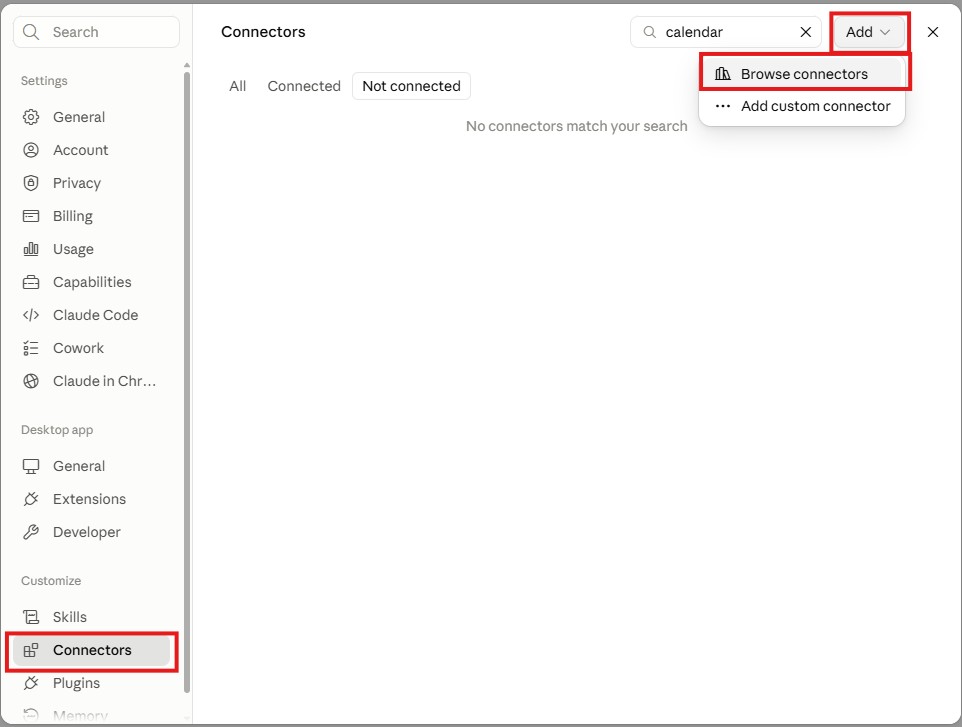Screen dimensions: 962x727
Task: Click the Billing card icon
Action: click(31, 216)
